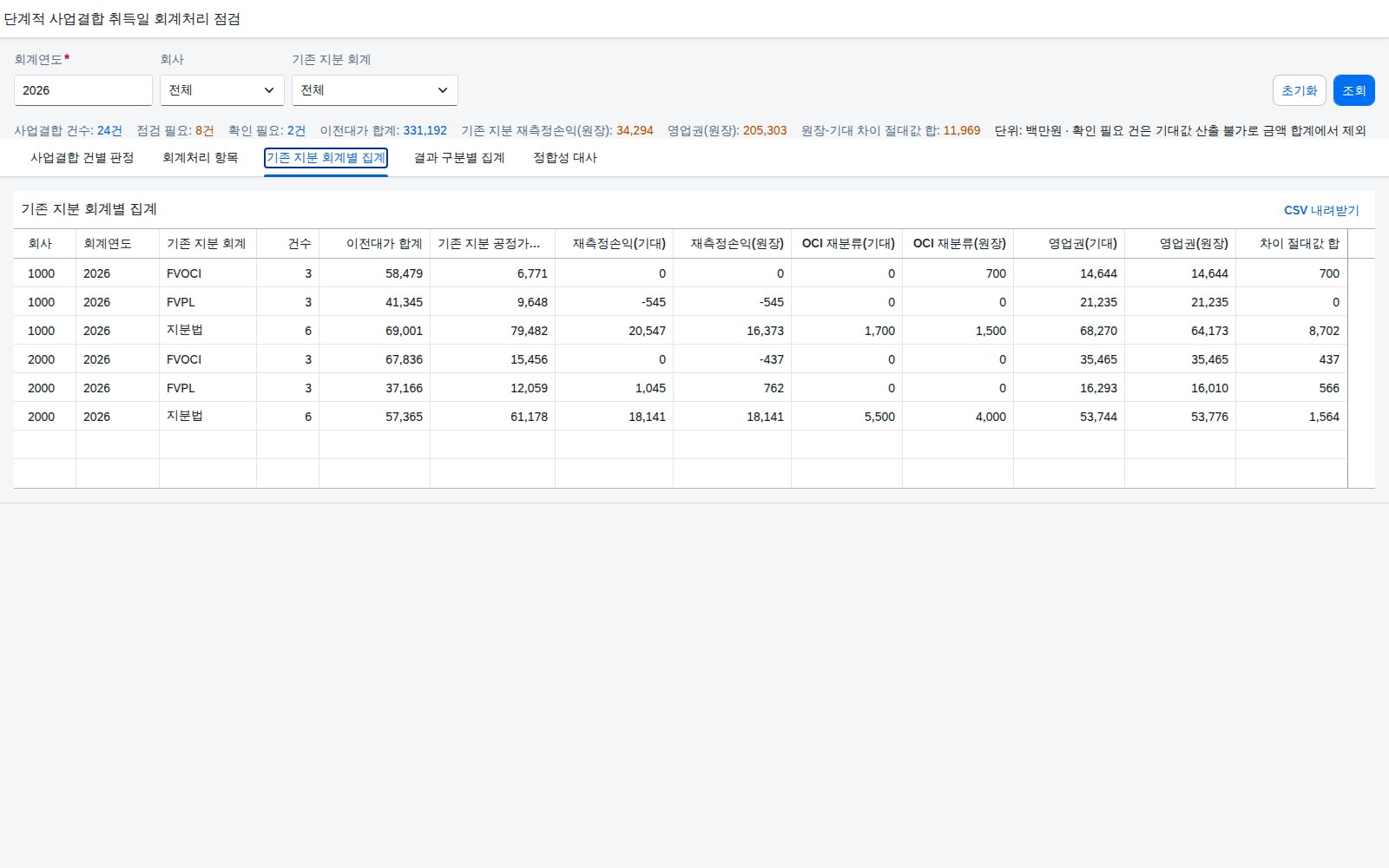Screen dimensions: 1389x868
Task: Download data via CSV 내려받기 link
Action: (1321, 210)
